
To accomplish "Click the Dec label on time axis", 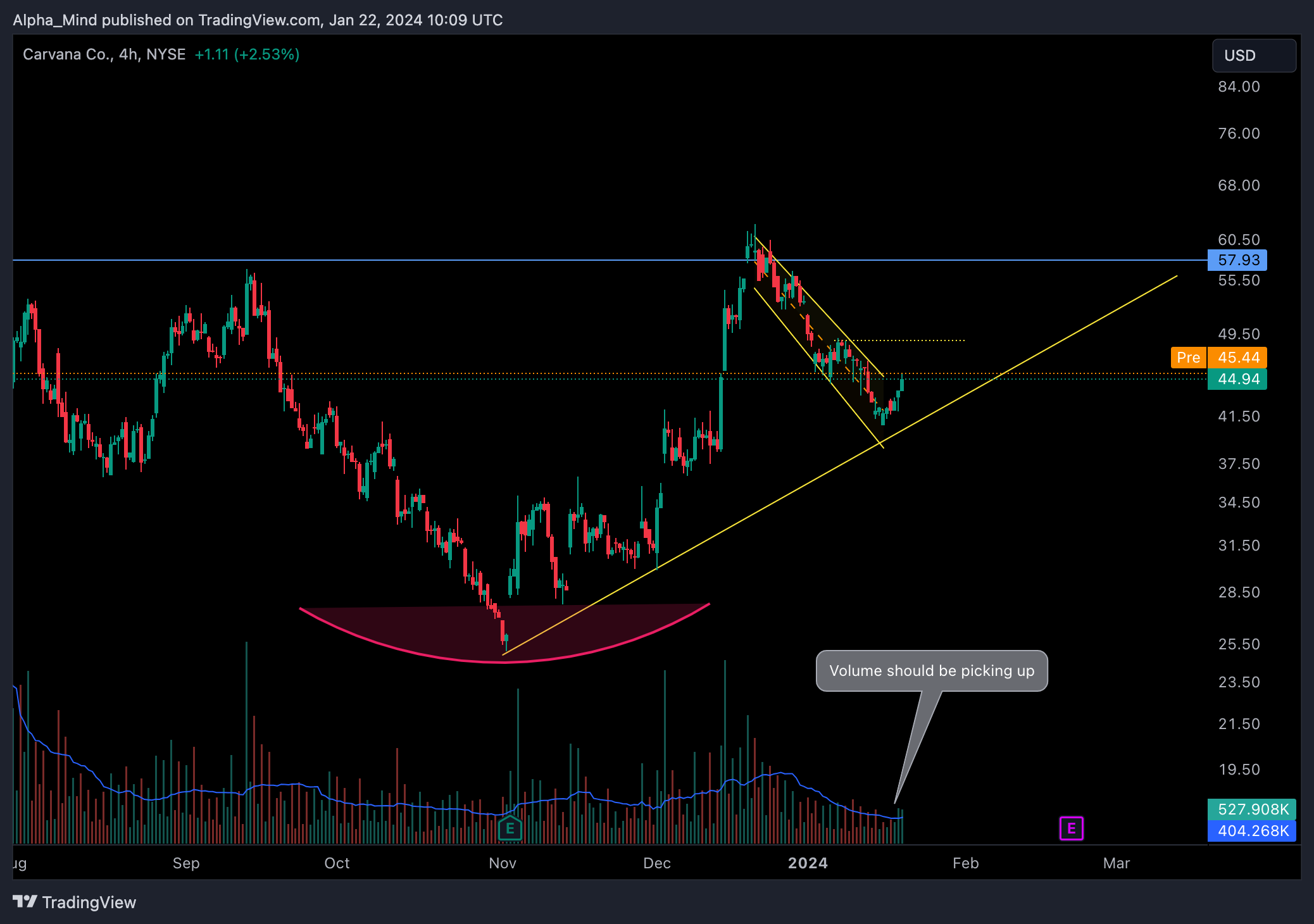I will [657, 863].
